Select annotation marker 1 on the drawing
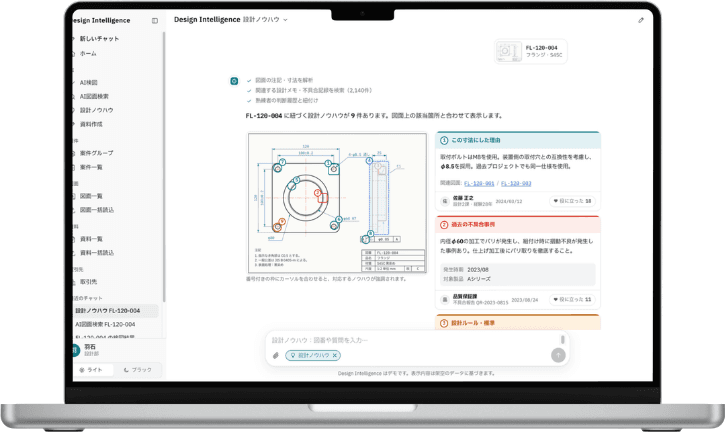 (328, 163)
